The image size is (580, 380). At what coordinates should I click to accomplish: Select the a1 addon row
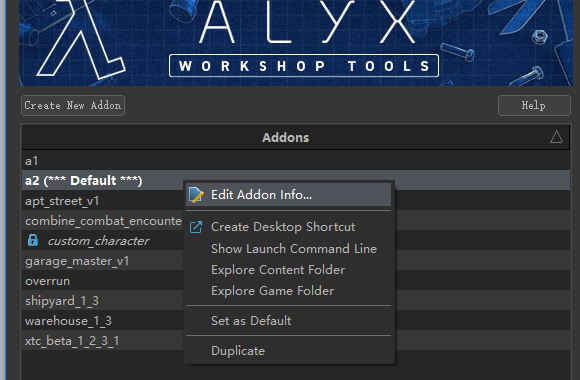296,161
